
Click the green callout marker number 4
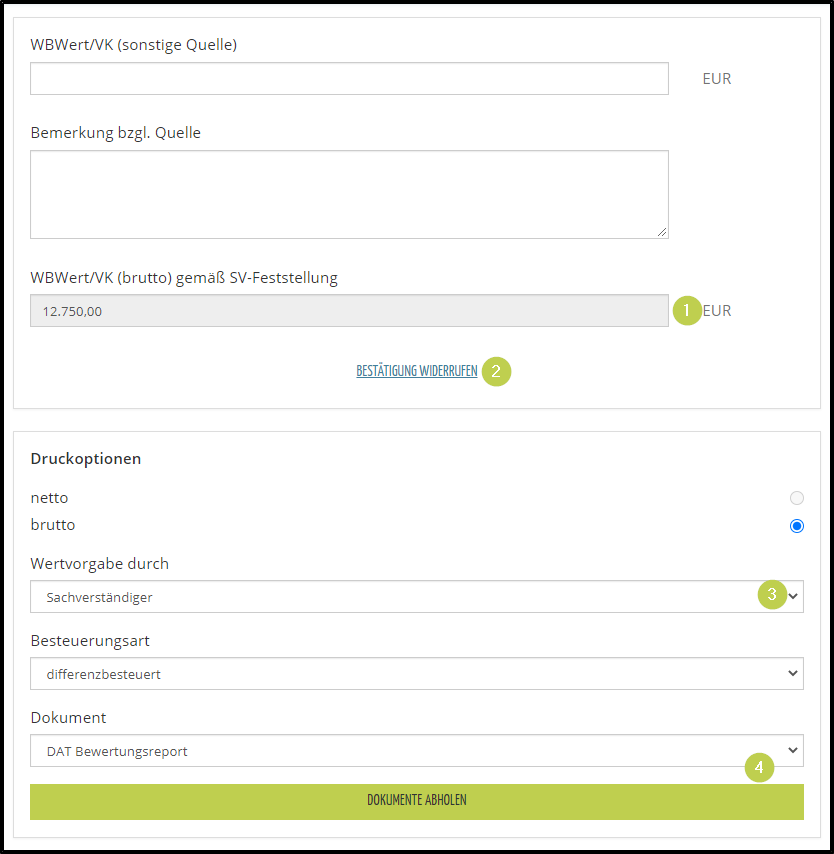coord(760,768)
